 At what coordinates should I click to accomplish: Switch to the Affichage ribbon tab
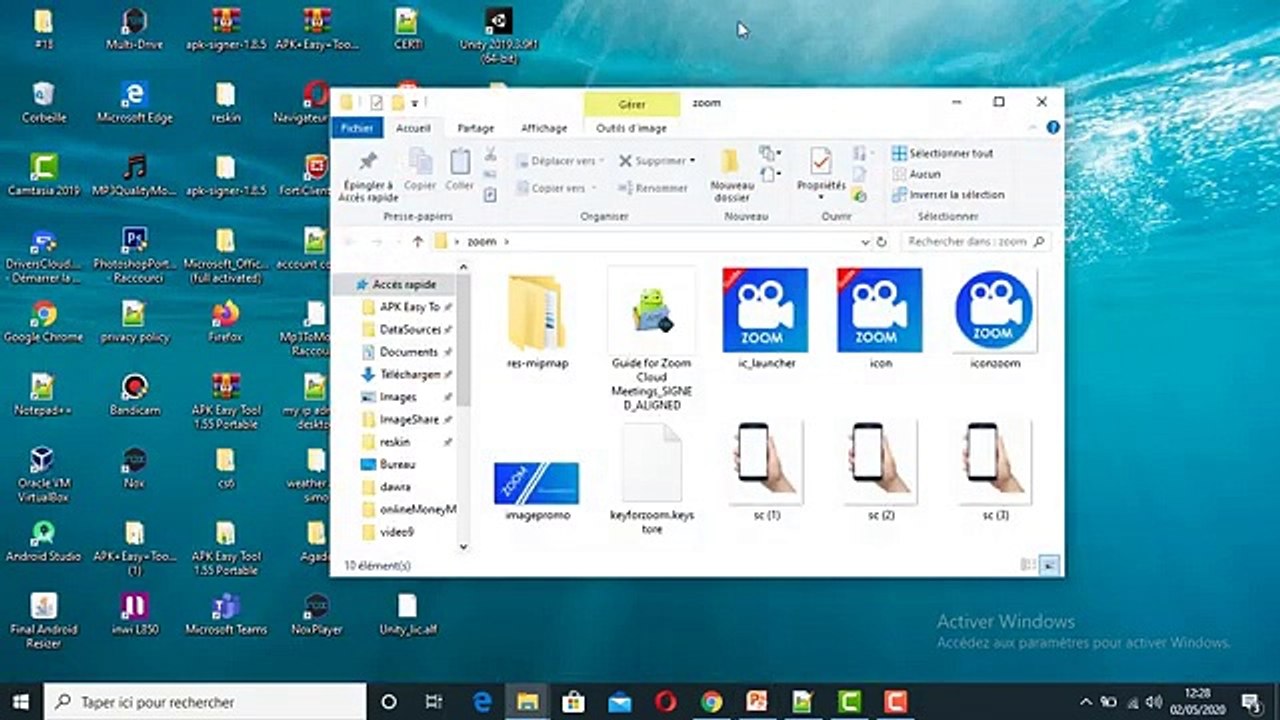tap(544, 128)
